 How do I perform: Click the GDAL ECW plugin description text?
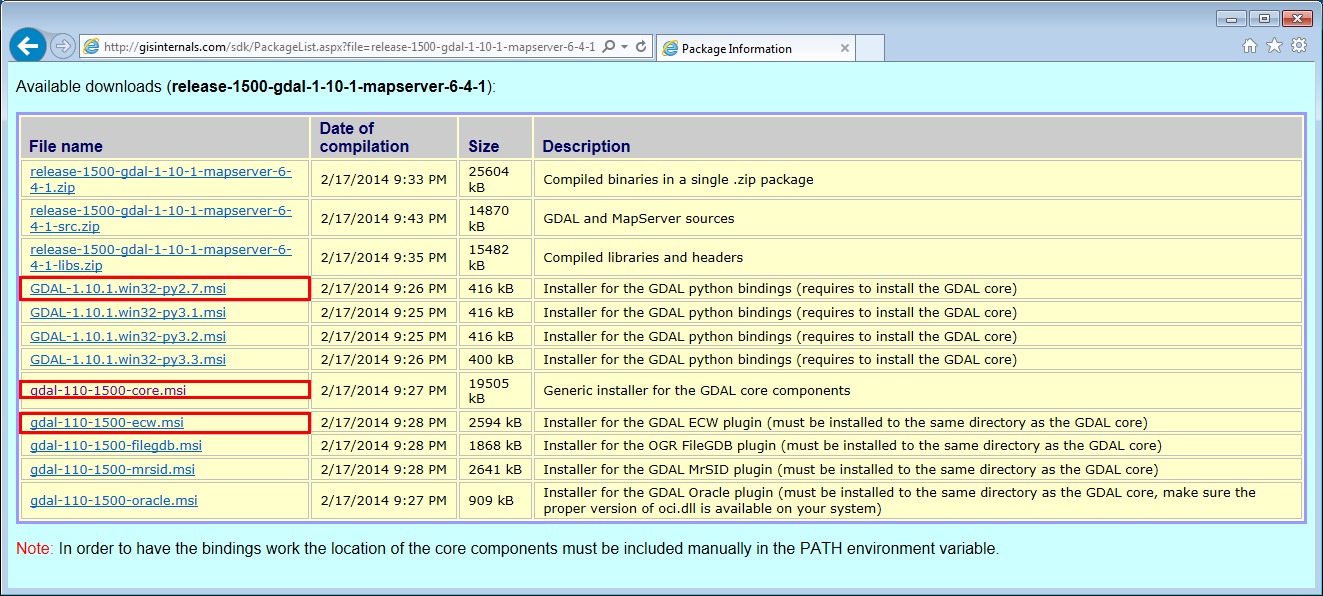pos(845,422)
